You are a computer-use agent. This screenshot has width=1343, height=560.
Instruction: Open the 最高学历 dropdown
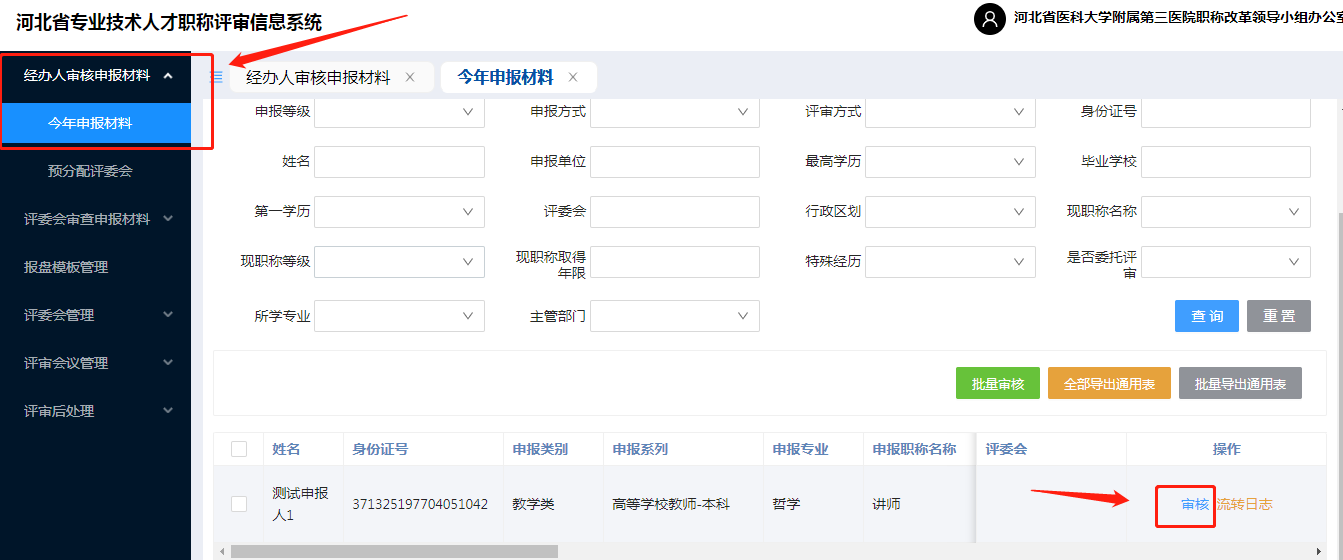949,162
